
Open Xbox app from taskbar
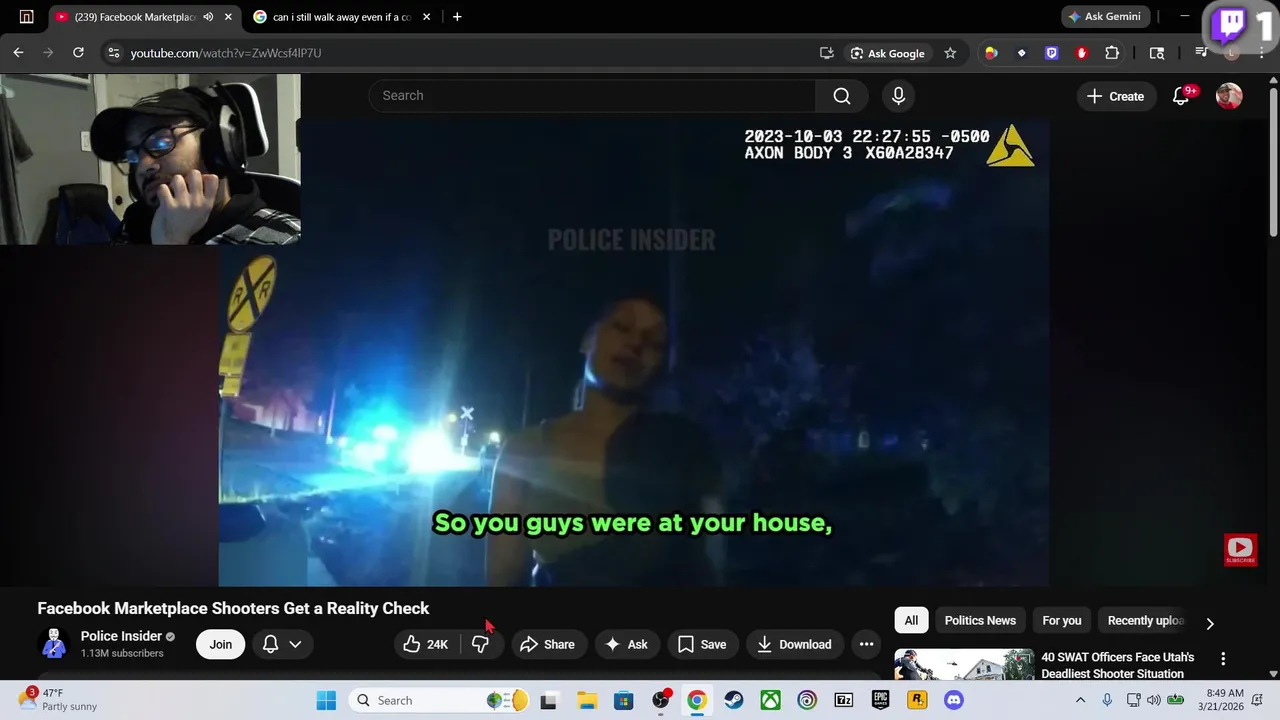click(770, 700)
